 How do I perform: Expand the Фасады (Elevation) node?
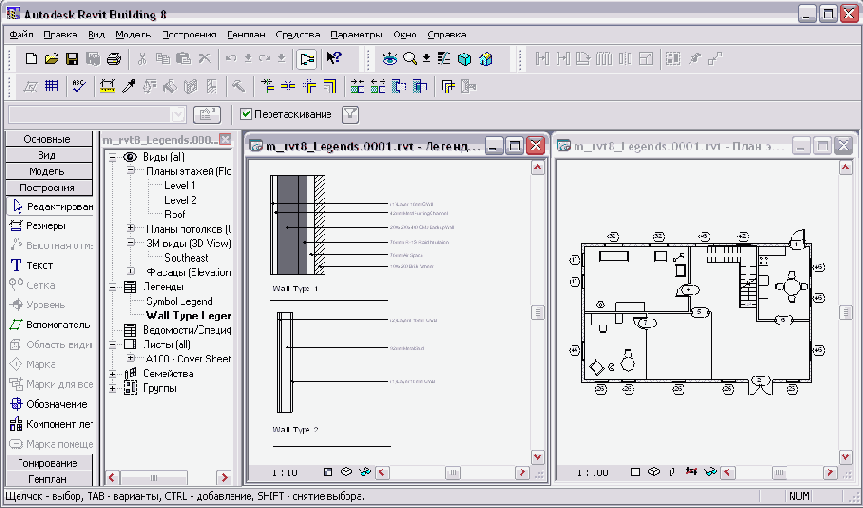131,271
